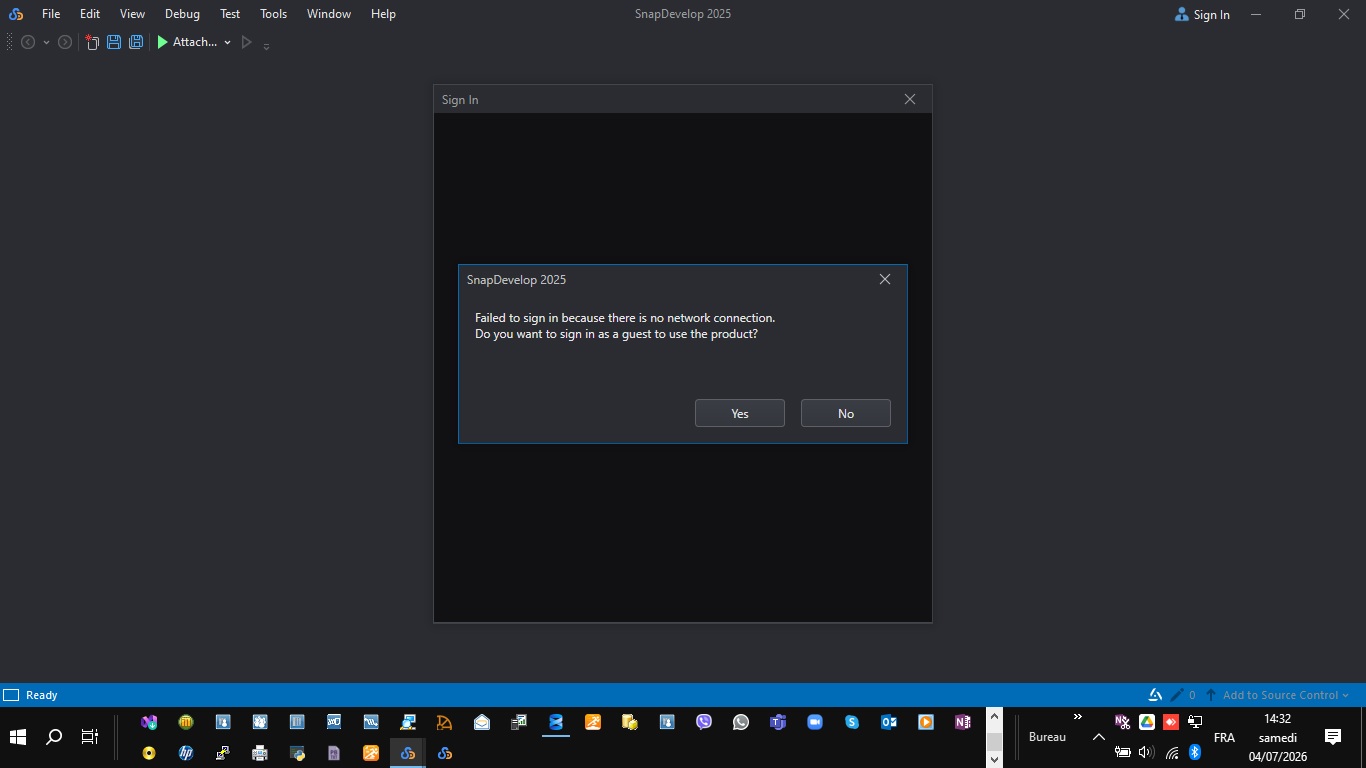Open the Visual Studio taskbar icon

tap(149, 722)
